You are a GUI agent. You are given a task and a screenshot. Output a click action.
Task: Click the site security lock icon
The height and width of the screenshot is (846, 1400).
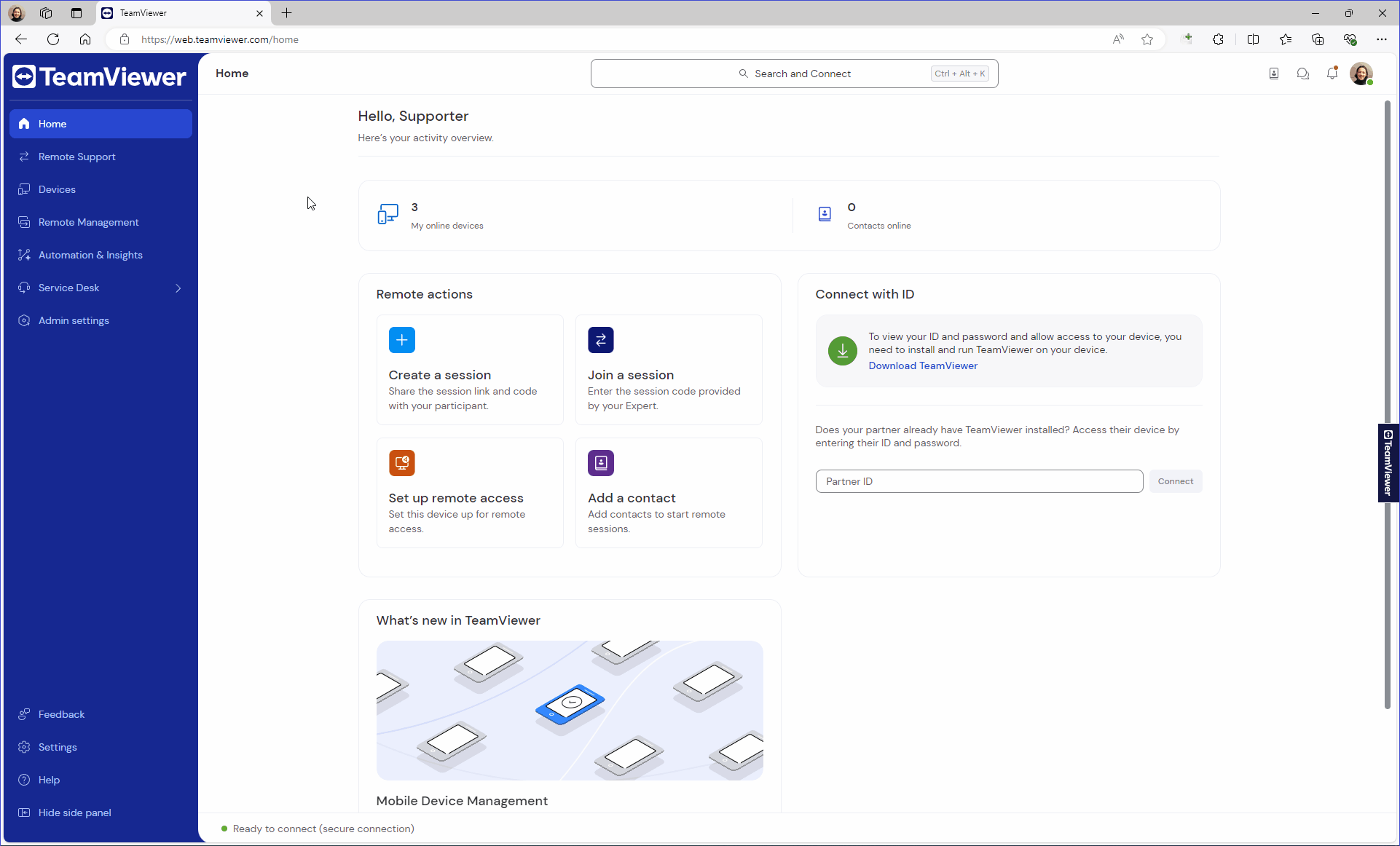[x=125, y=39]
